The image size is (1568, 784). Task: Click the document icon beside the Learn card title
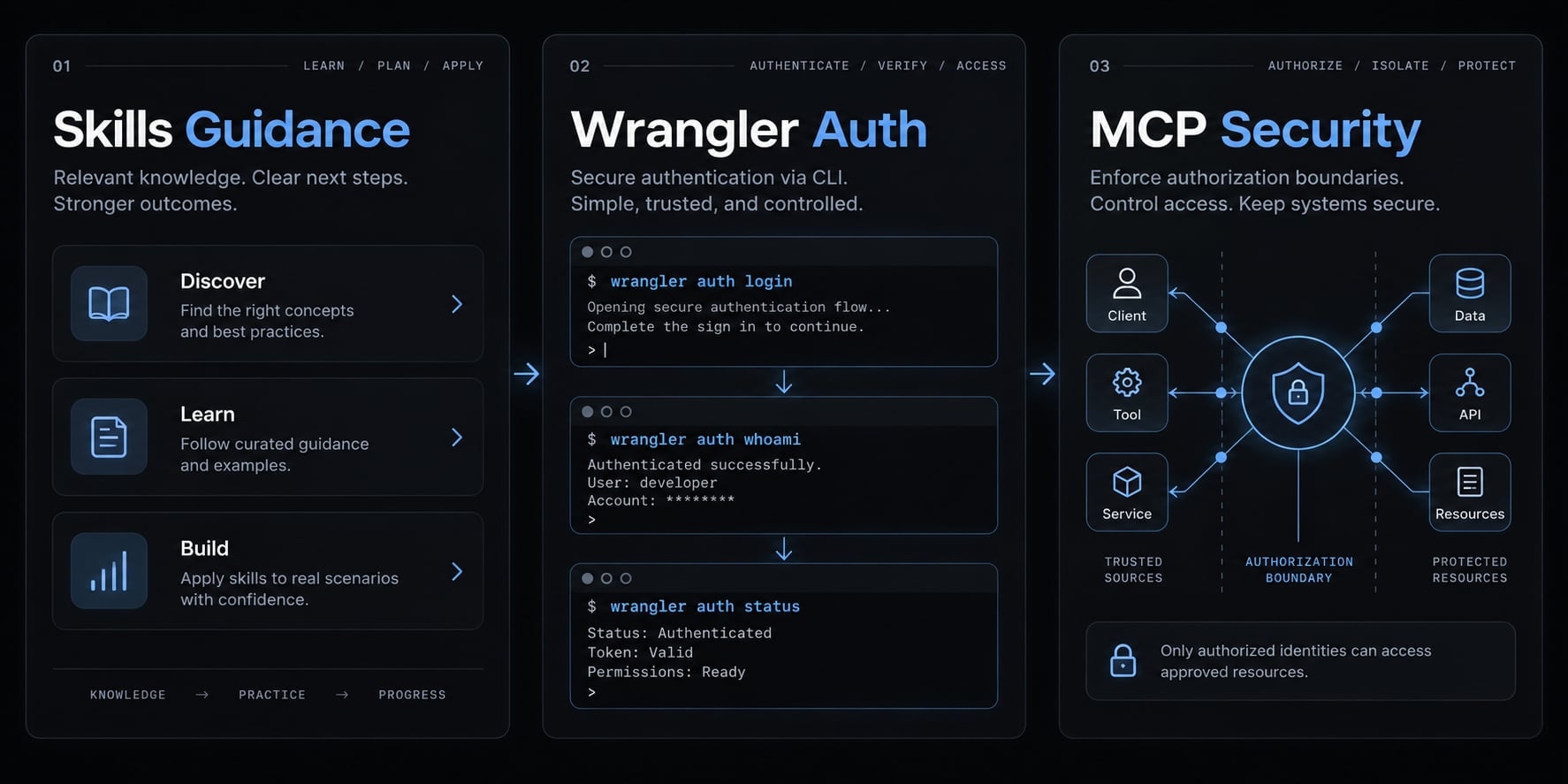pyautogui.click(x=109, y=437)
